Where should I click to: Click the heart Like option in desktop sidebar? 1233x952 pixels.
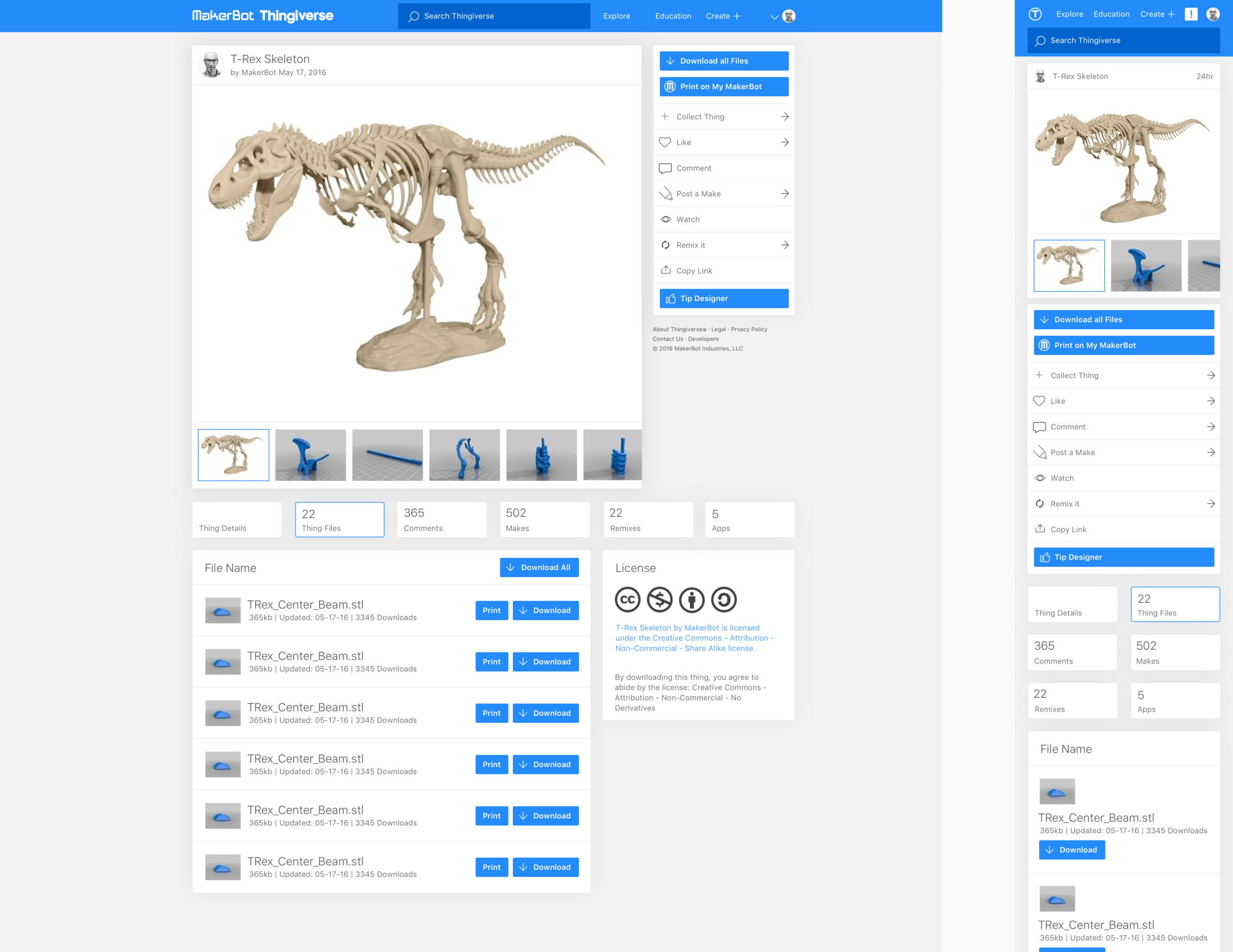coord(724,142)
